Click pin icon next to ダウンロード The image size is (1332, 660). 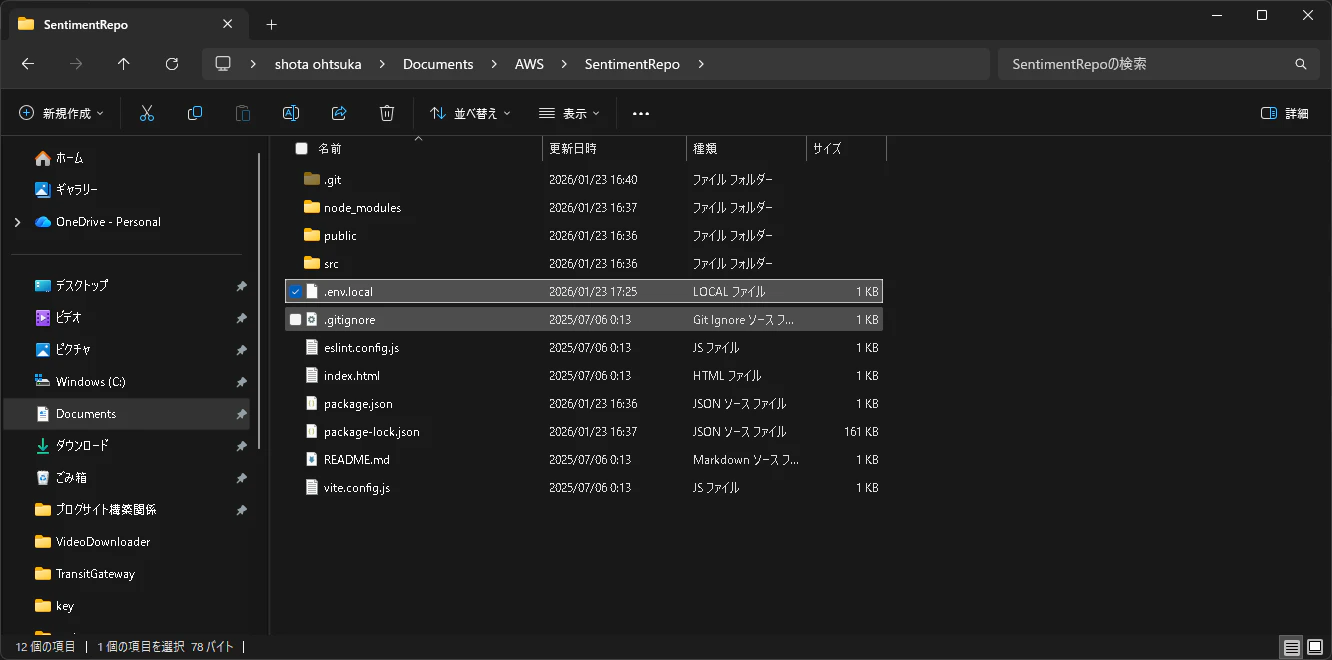pyautogui.click(x=241, y=446)
